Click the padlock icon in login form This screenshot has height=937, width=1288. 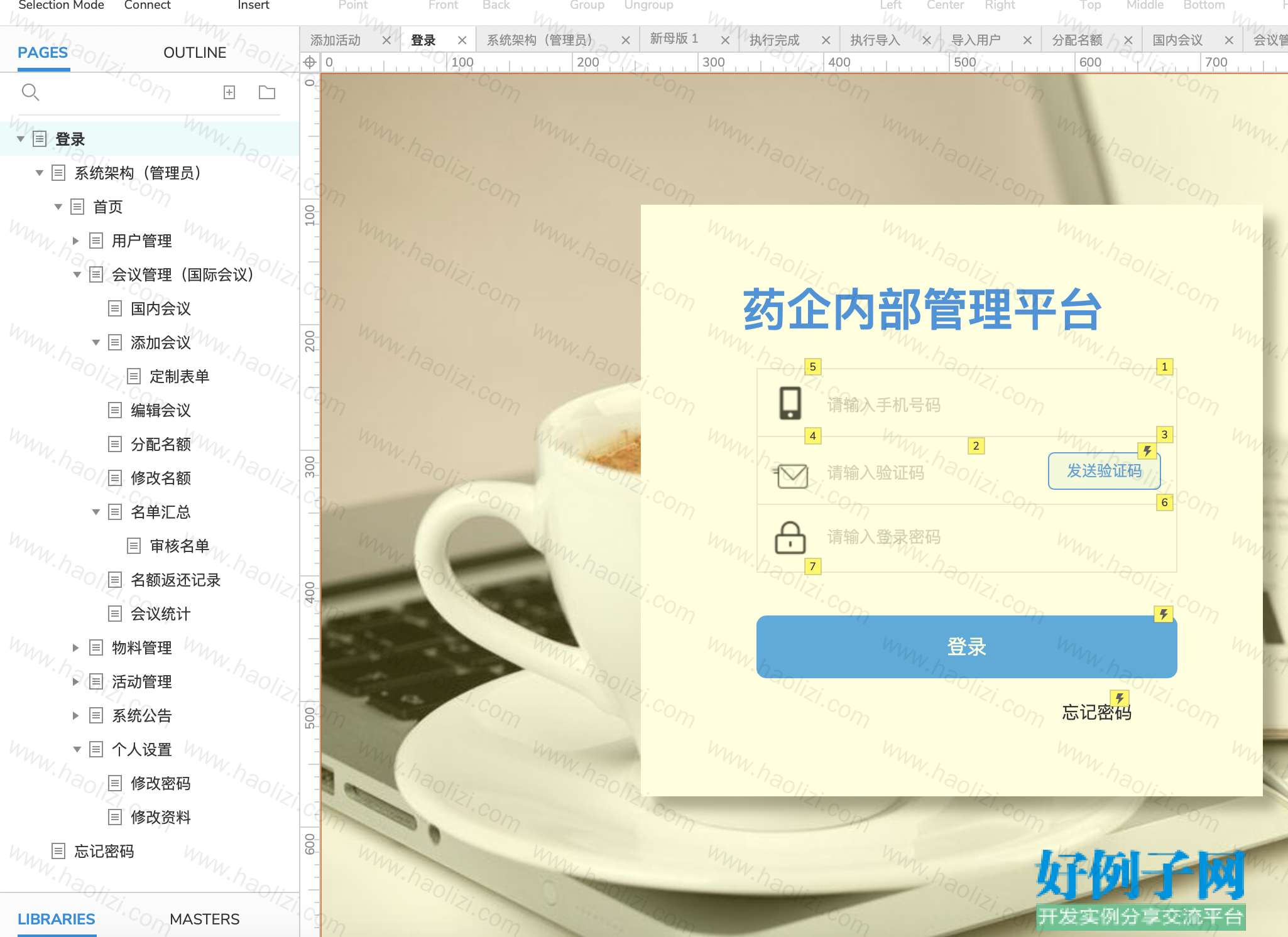point(790,538)
